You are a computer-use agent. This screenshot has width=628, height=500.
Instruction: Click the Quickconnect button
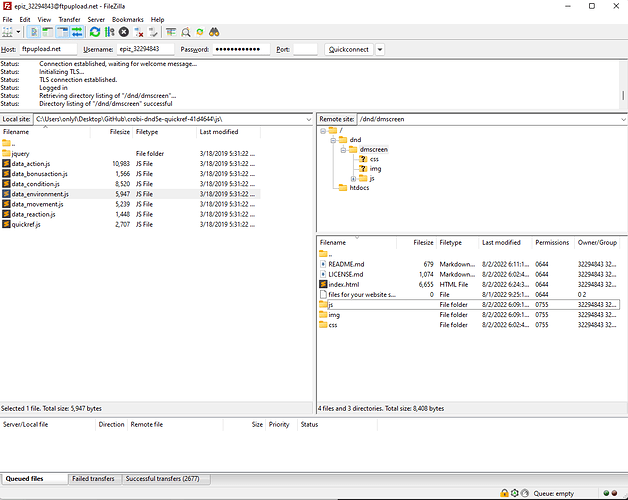pyautogui.click(x=348, y=49)
